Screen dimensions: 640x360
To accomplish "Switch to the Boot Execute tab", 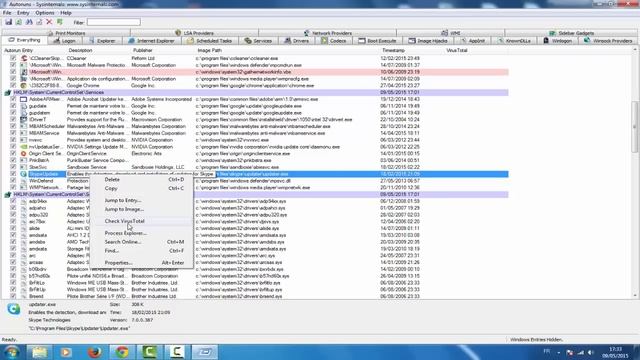I will 378,41.
